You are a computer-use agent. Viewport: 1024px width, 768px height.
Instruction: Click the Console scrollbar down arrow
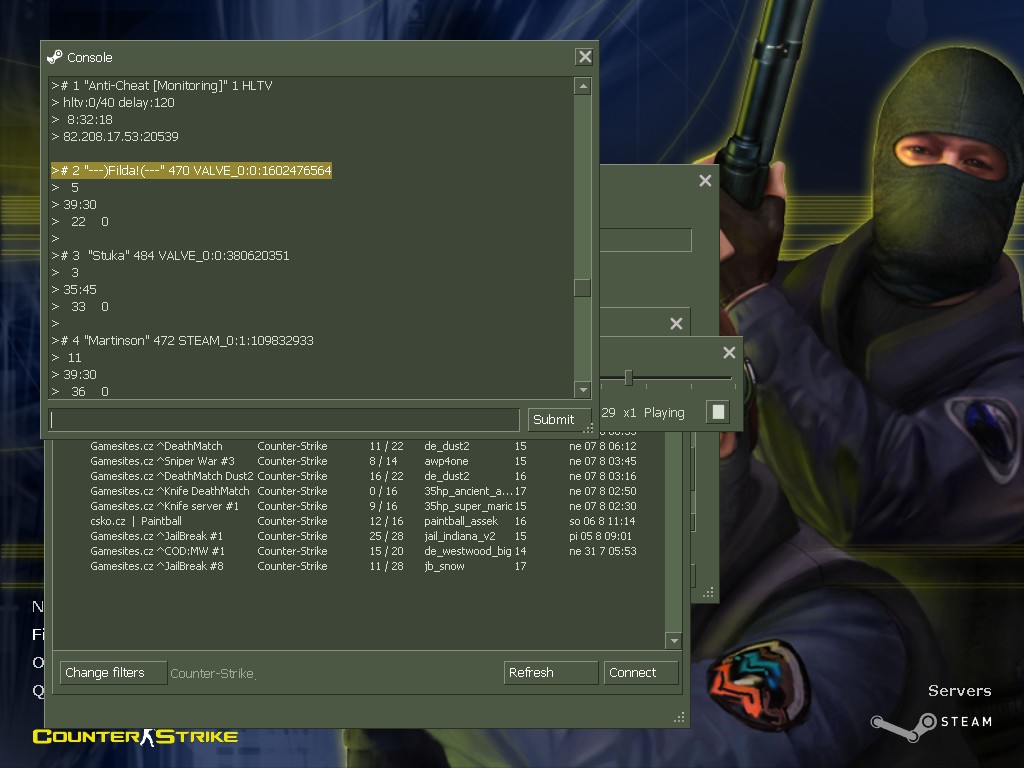pyautogui.click(x=583, y=390)
